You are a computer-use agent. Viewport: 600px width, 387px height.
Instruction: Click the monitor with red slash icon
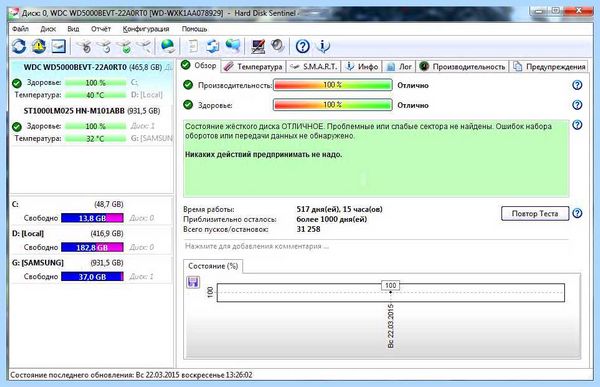pyautogui.click(x=258, y=46)
